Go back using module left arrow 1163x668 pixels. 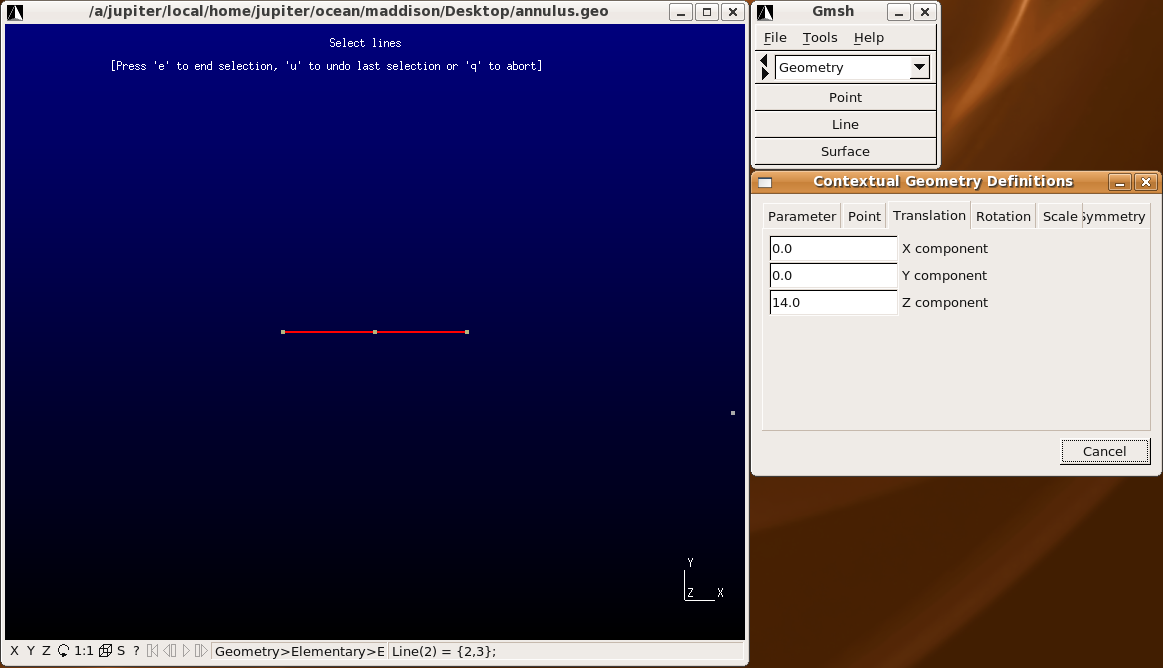coord(765,61)
